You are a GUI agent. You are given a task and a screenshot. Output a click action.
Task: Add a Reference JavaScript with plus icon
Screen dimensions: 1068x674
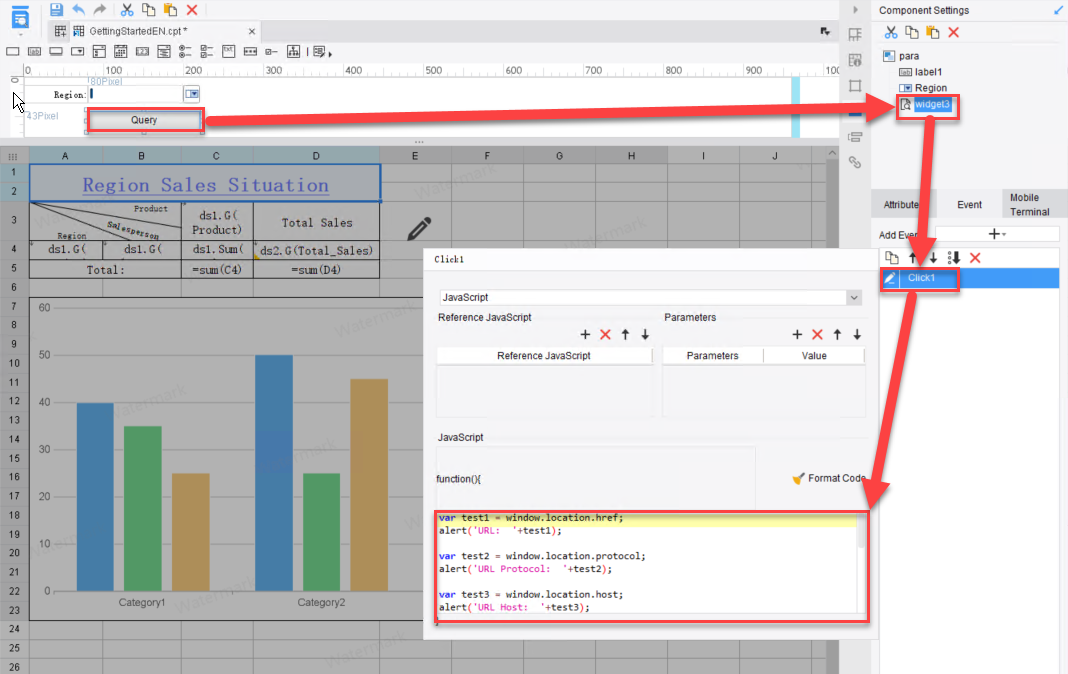pos(585,335)
